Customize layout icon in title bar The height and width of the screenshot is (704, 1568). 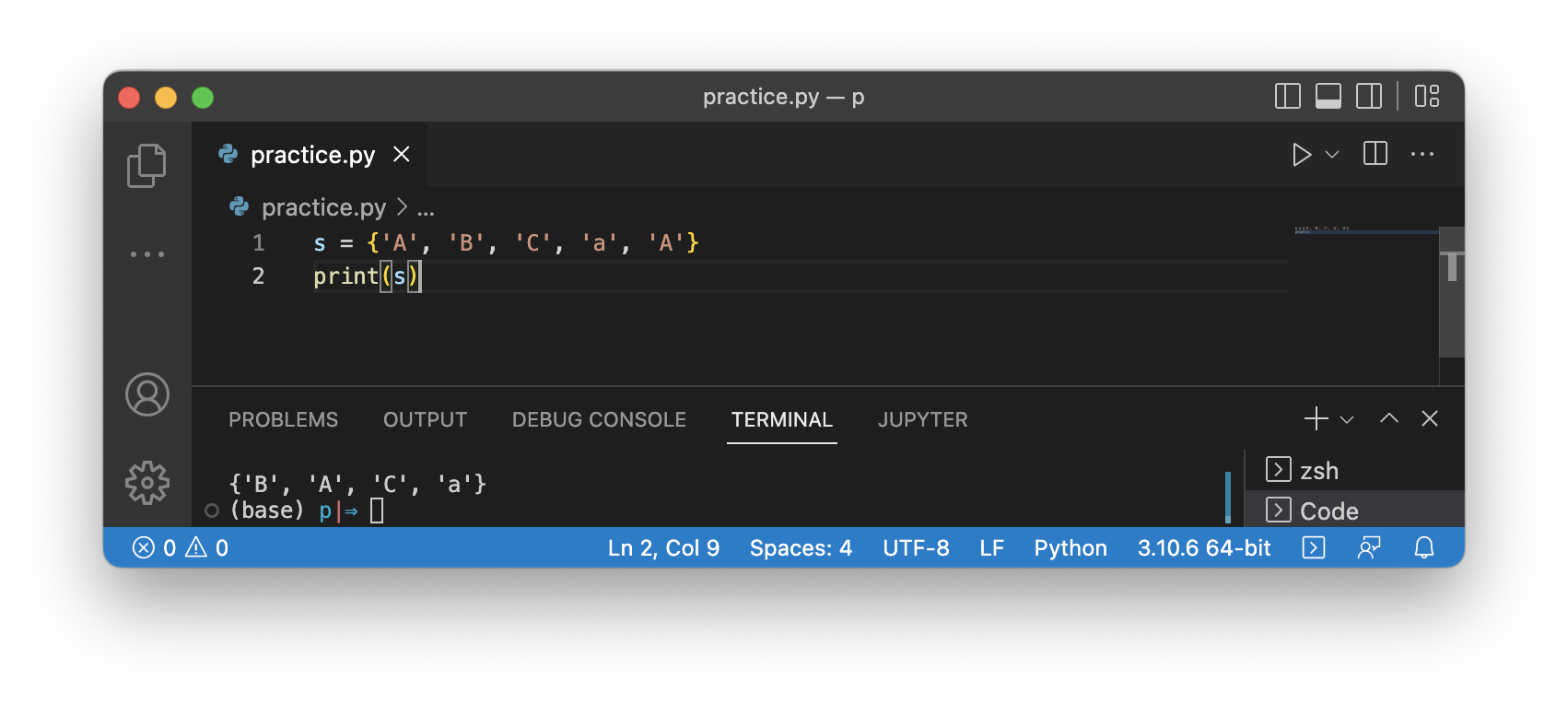tap(1427, 96)
